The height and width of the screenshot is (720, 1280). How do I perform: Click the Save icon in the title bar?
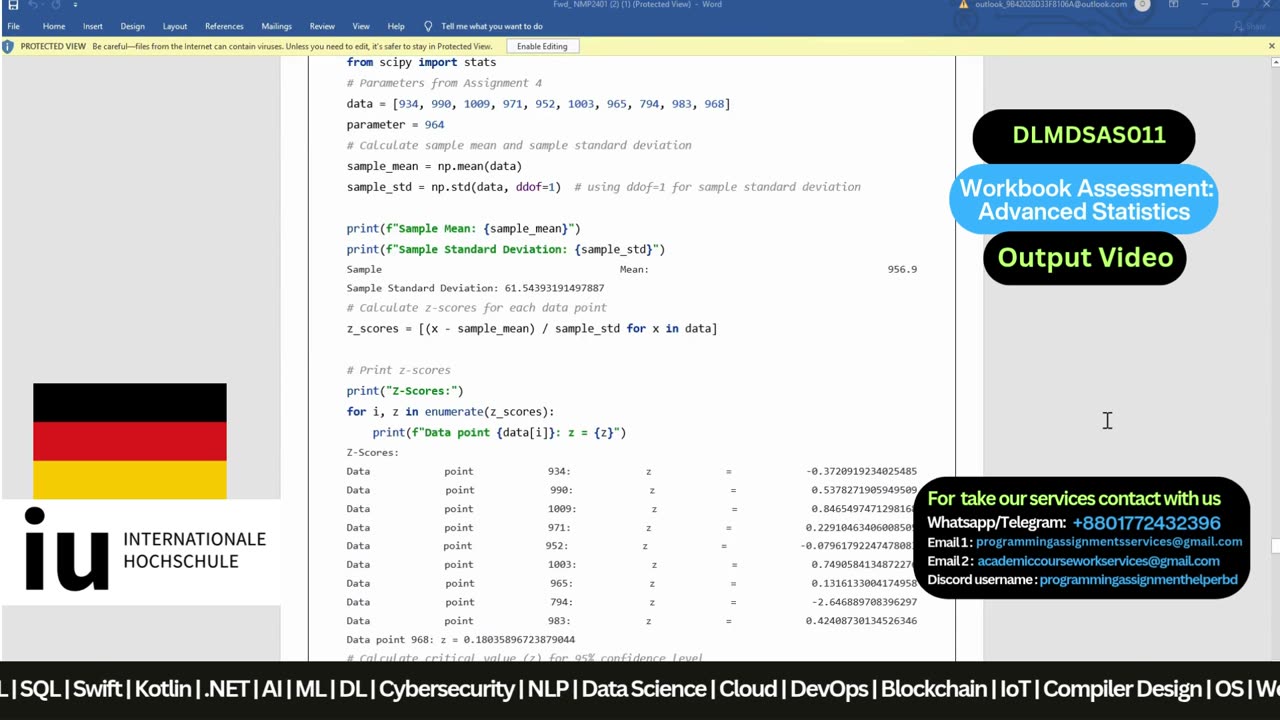(13, 5)
